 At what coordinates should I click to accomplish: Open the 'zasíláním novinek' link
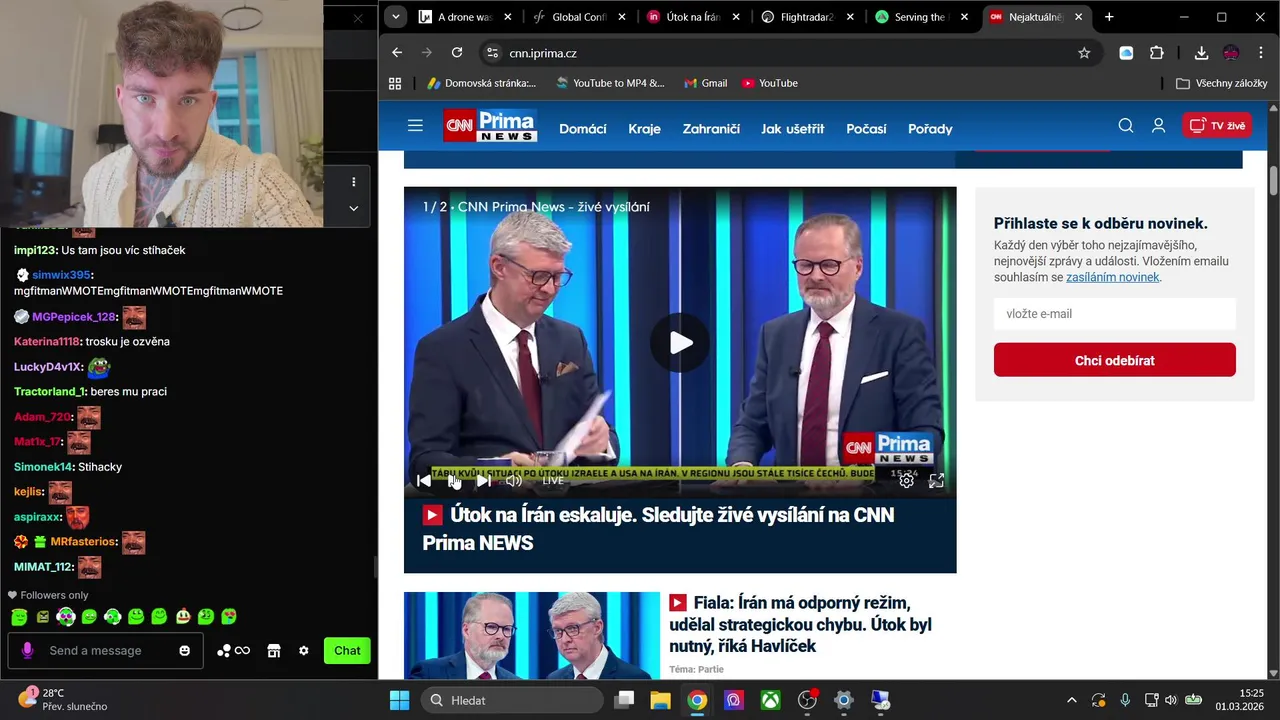pyautogui.click(x=1112, y=277)
